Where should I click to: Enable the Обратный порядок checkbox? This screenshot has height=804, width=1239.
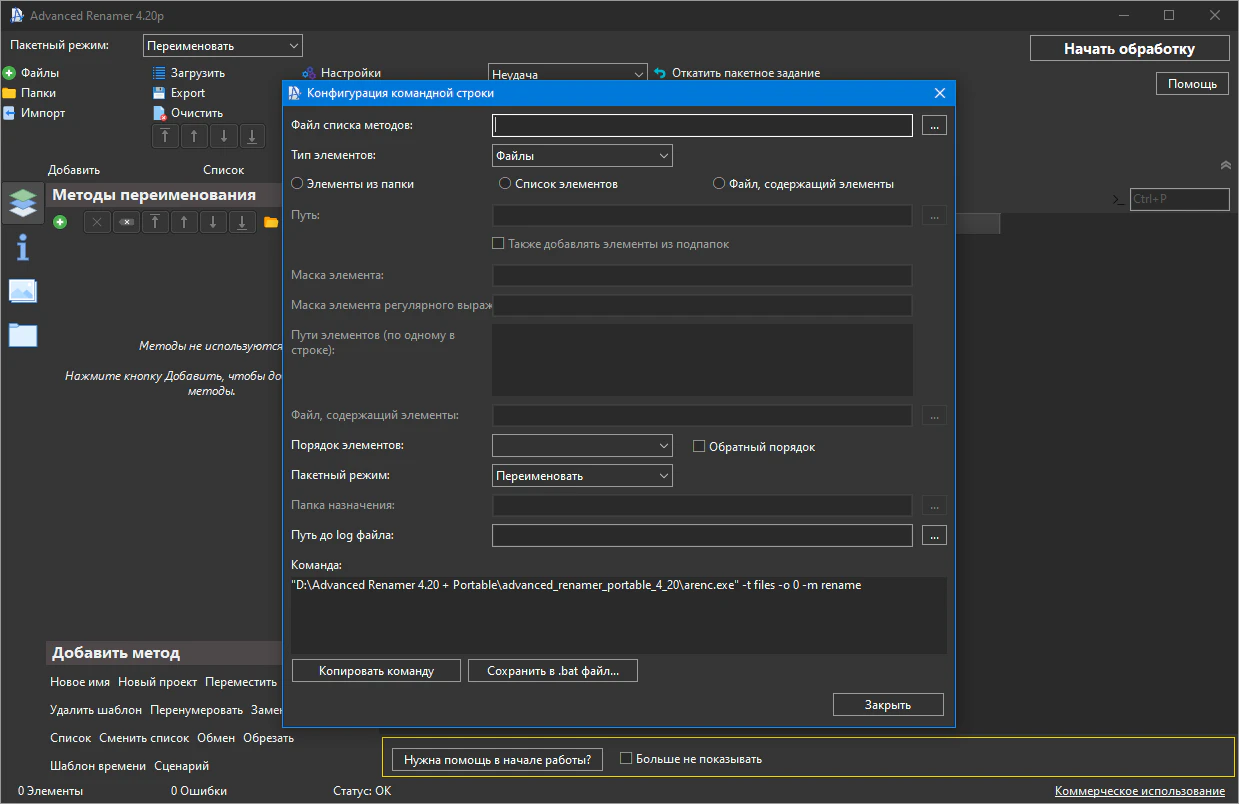(x=700, y=447)
